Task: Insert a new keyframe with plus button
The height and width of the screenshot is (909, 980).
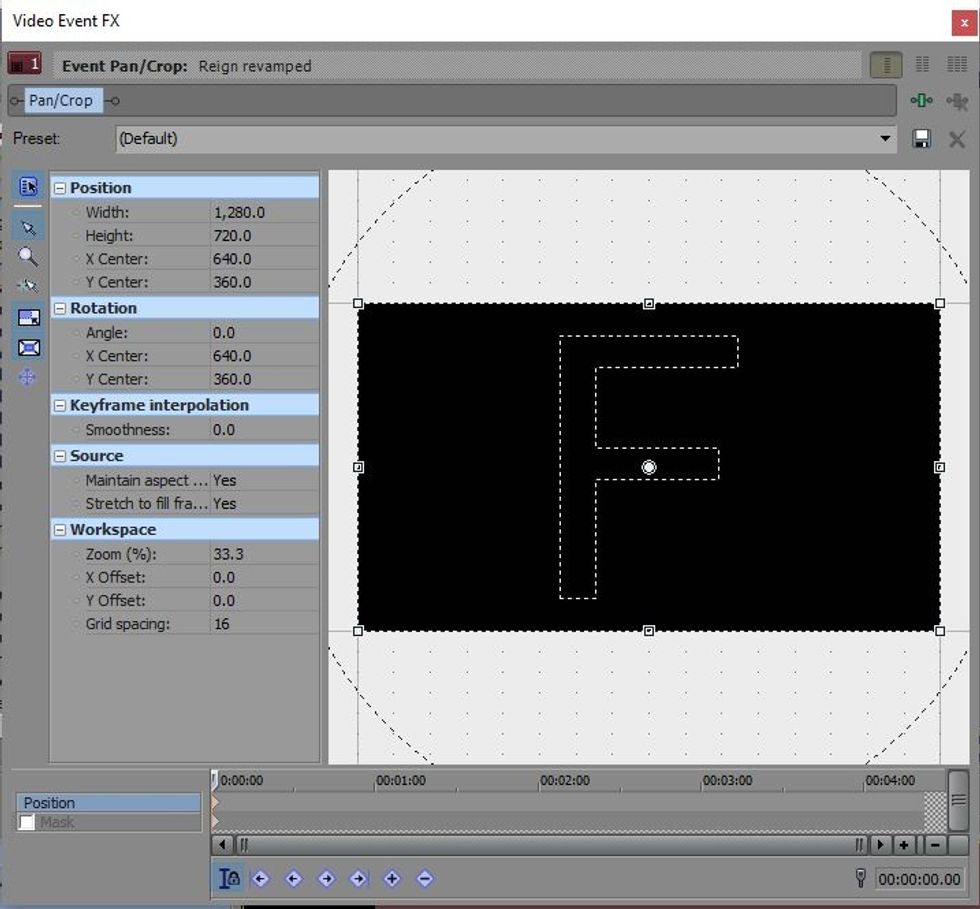Action: 391,878
